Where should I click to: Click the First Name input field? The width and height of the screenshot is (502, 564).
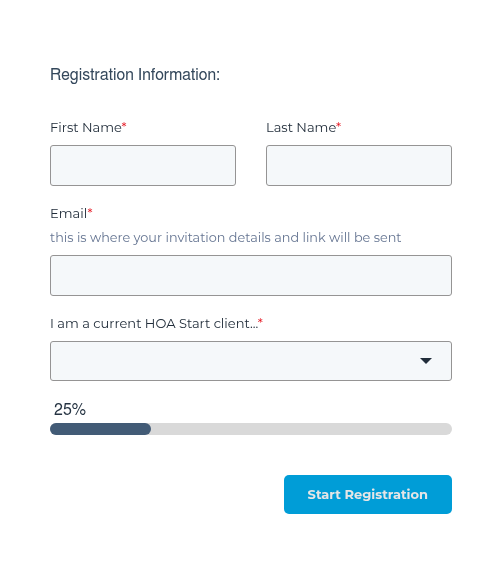point(143,165)
